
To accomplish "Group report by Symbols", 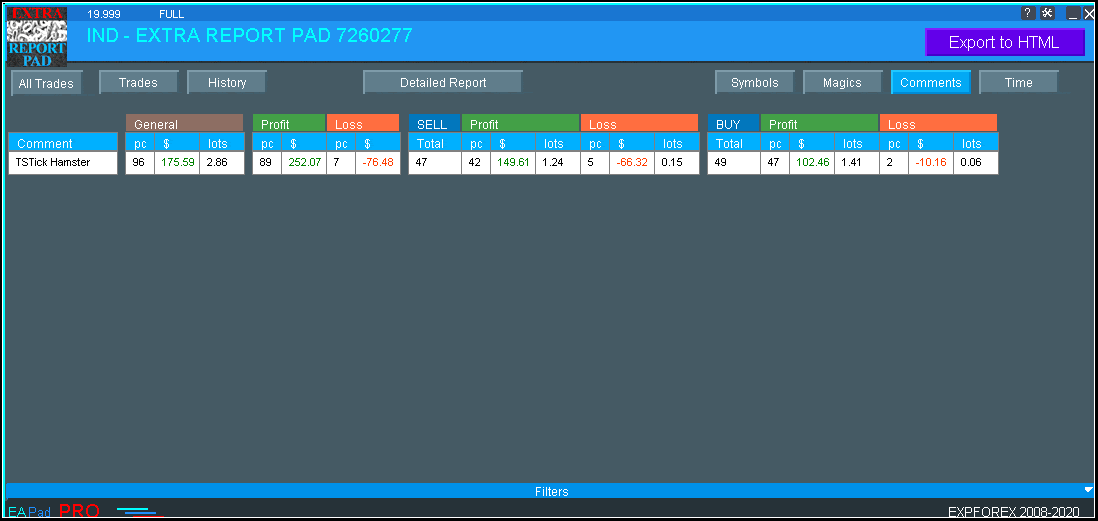I will coord(754,83).
